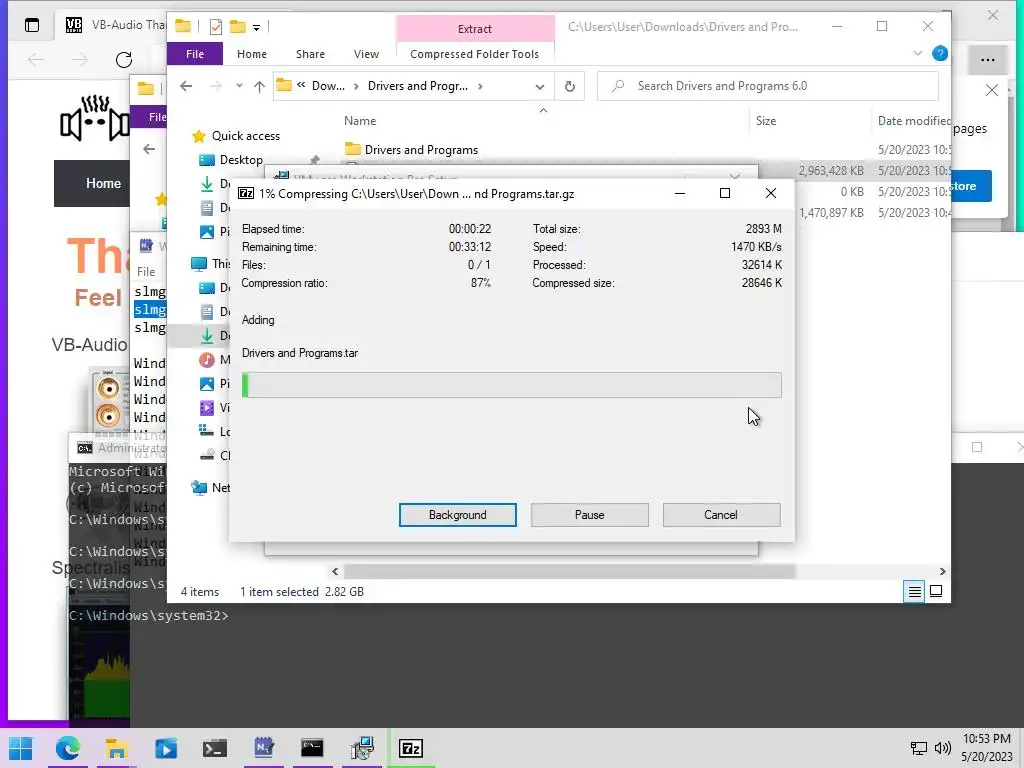This screenshot has width=1024, height=768.
Task: Sort files by Name column
Action: pos(360,121)
